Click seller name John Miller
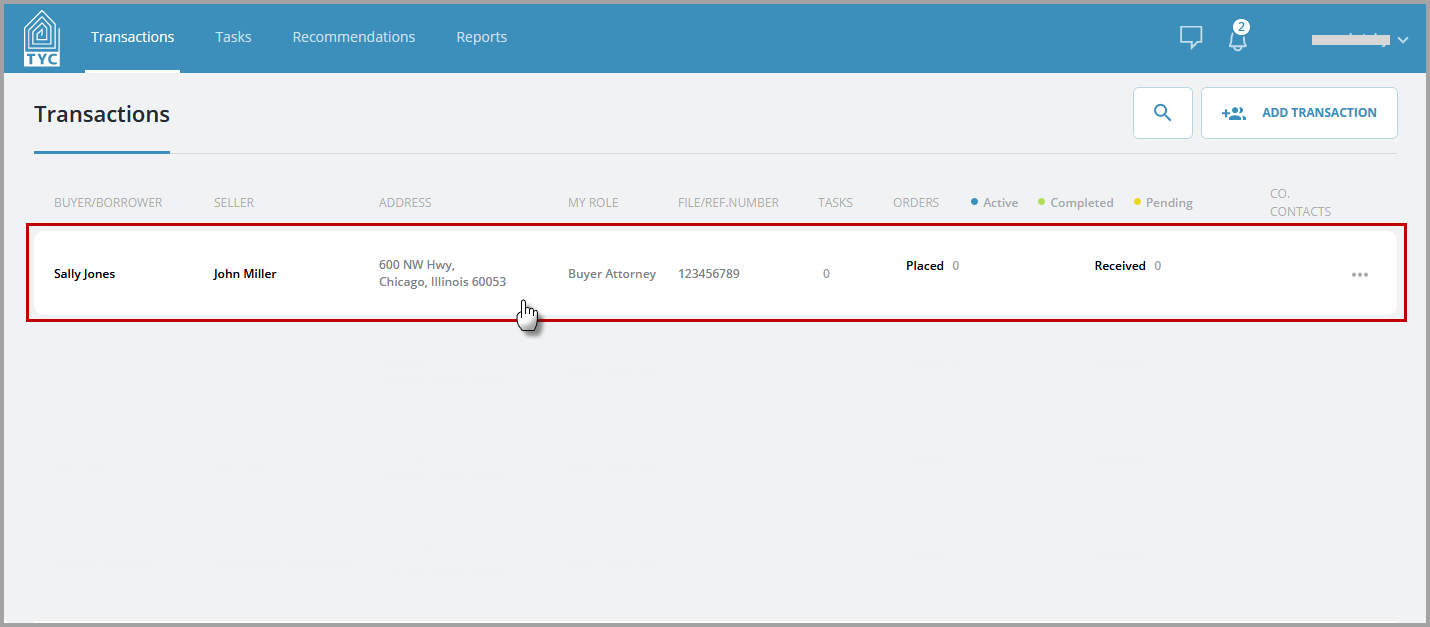Screen dimensions: 1430x627 (x=245, y=274)
